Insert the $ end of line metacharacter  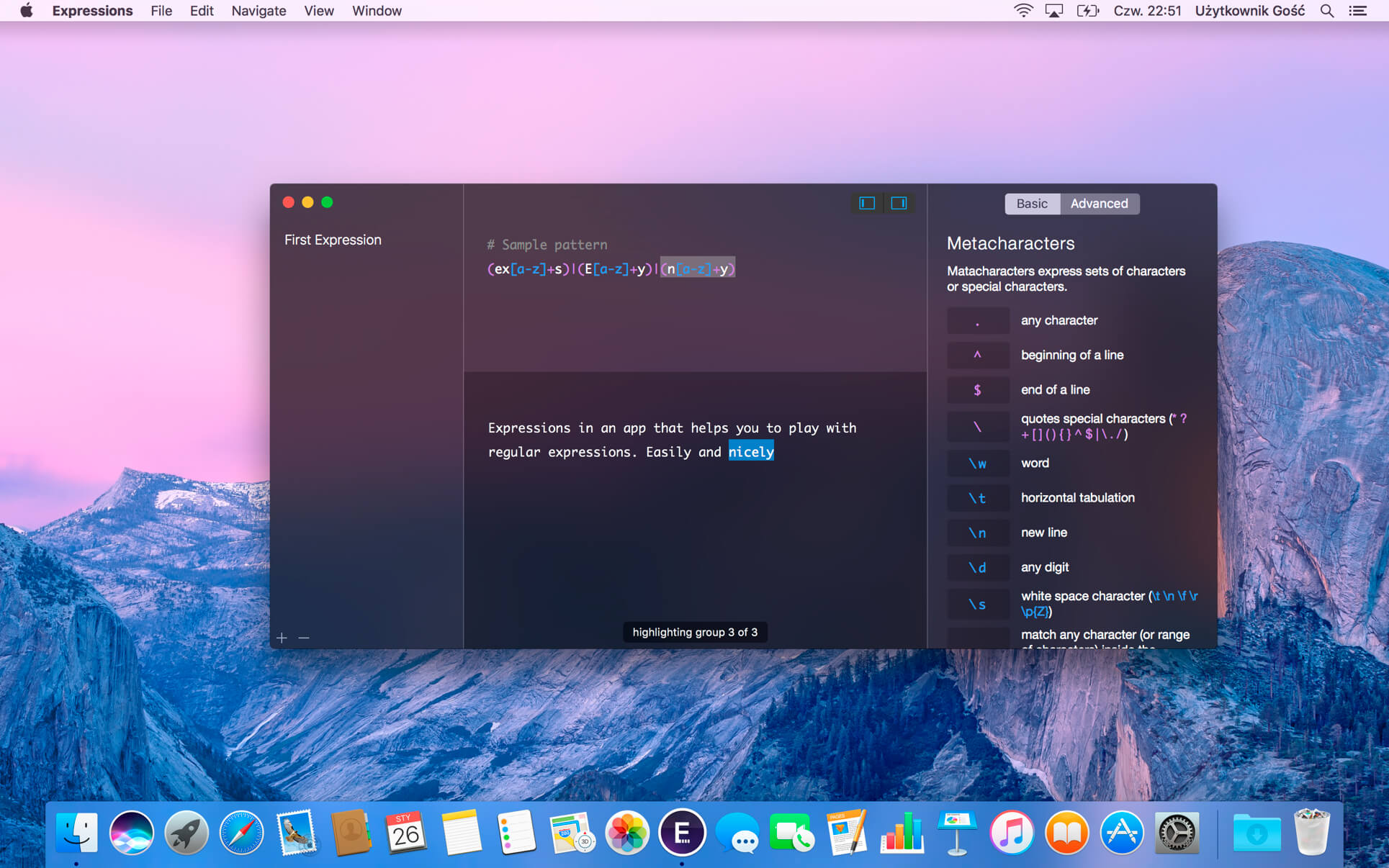pos(977,390)
